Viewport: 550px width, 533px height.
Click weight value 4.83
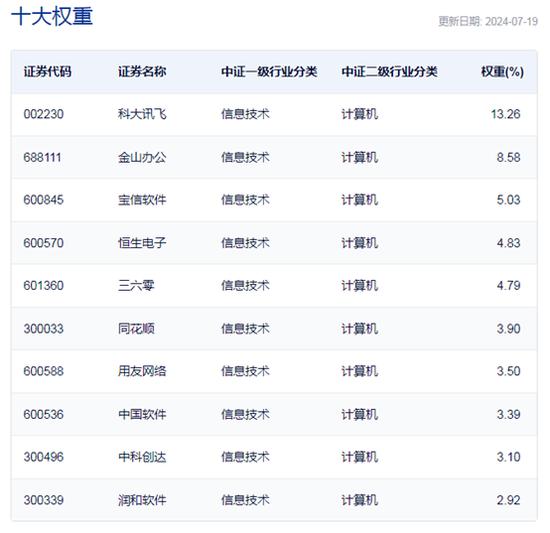click(x=508, y=243)
